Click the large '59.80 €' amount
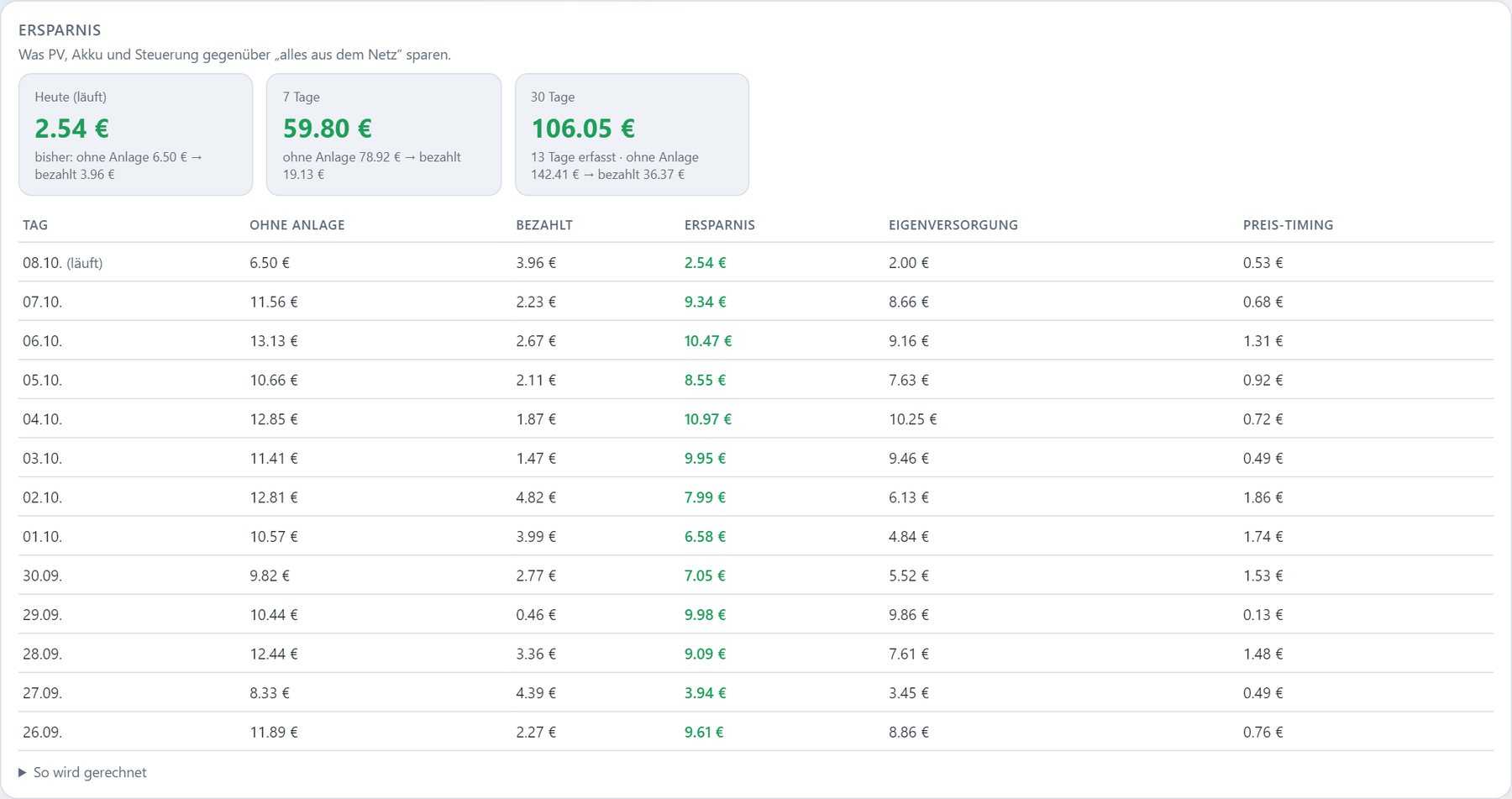Image resolution: width=1512 pixels, height=799 pixels. 328,129
